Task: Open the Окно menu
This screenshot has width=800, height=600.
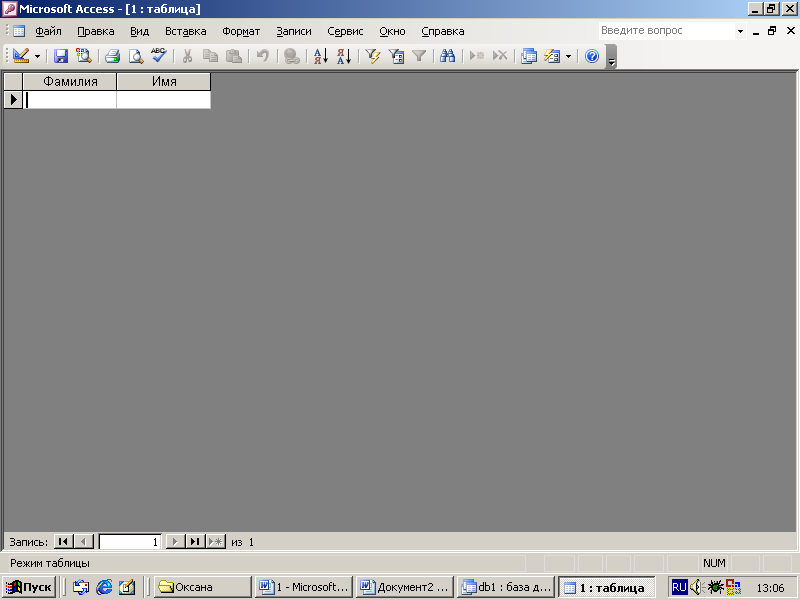Action: tap(392, 31)
